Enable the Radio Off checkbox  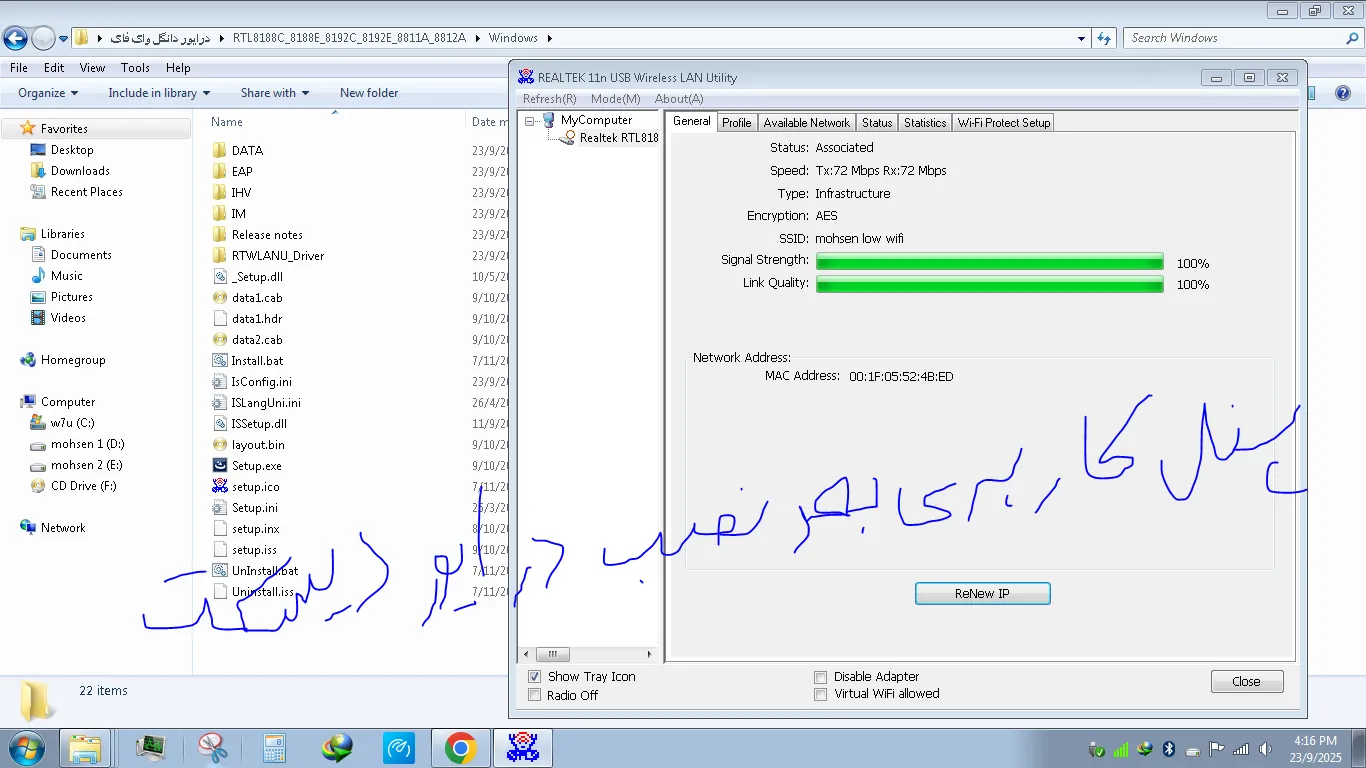(x=534, y=695)
